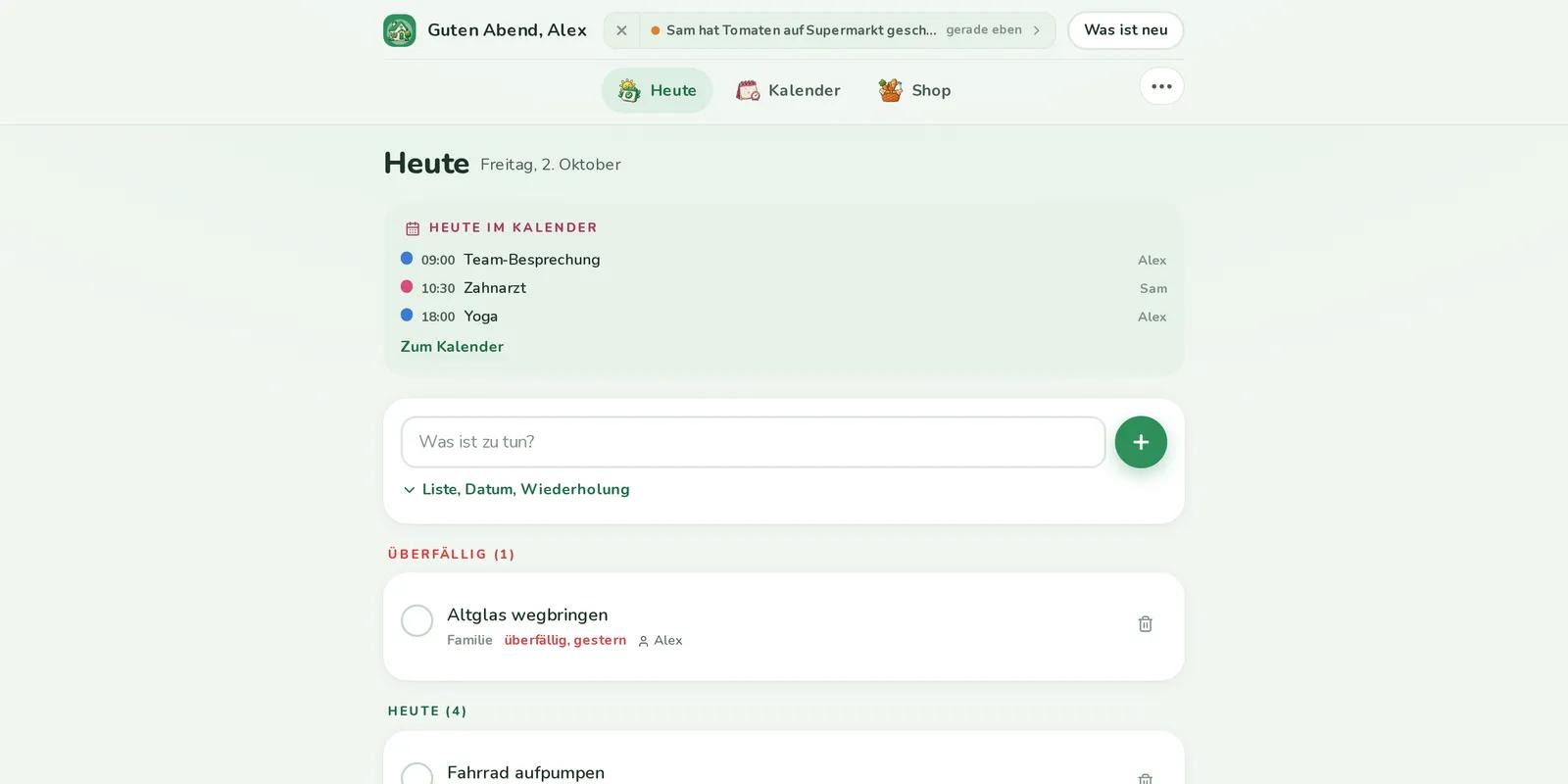Click Alex on the Team-Besprechung row

coord(1151,261)
